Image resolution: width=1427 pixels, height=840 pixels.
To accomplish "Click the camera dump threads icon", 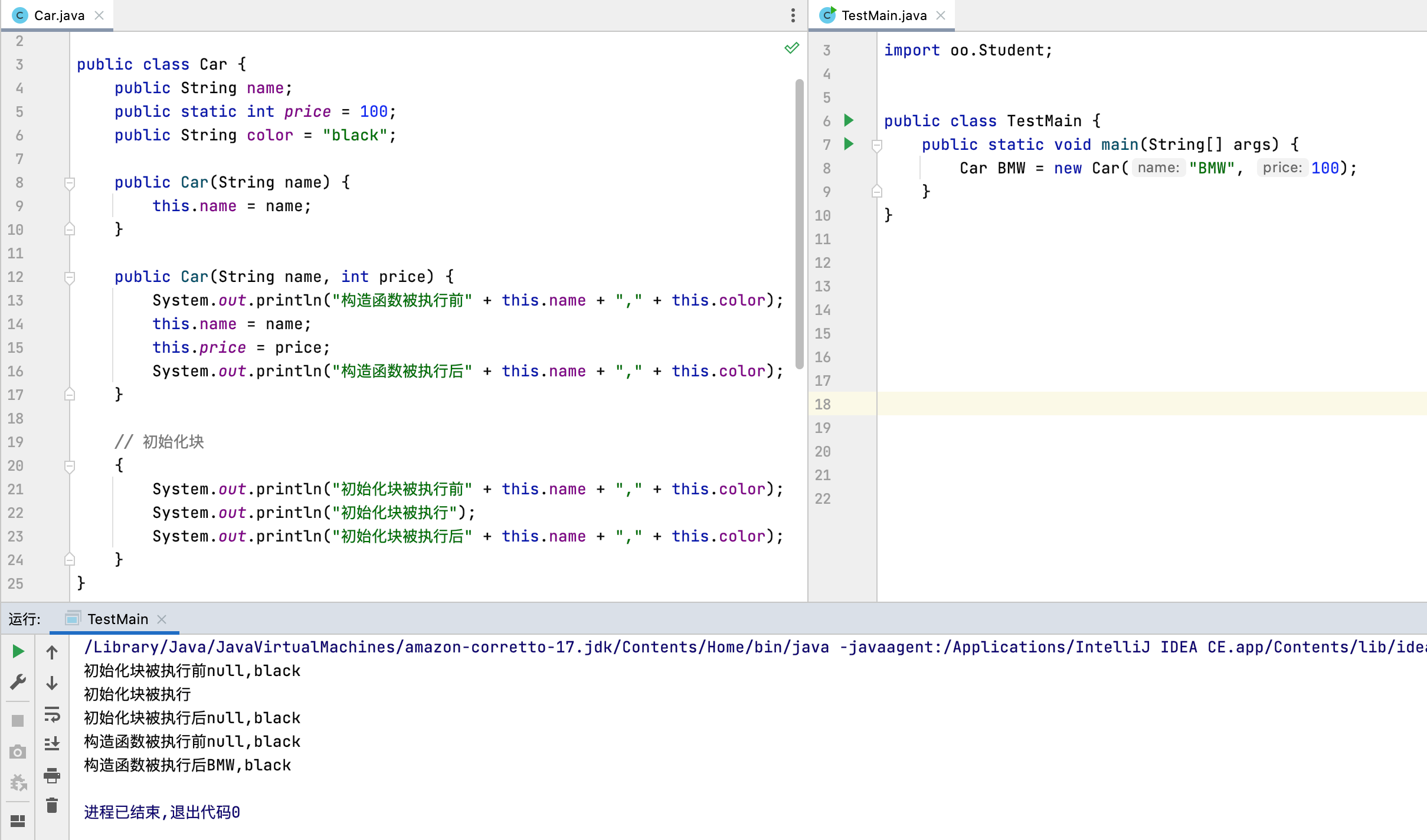I will (x=18, y=752).
